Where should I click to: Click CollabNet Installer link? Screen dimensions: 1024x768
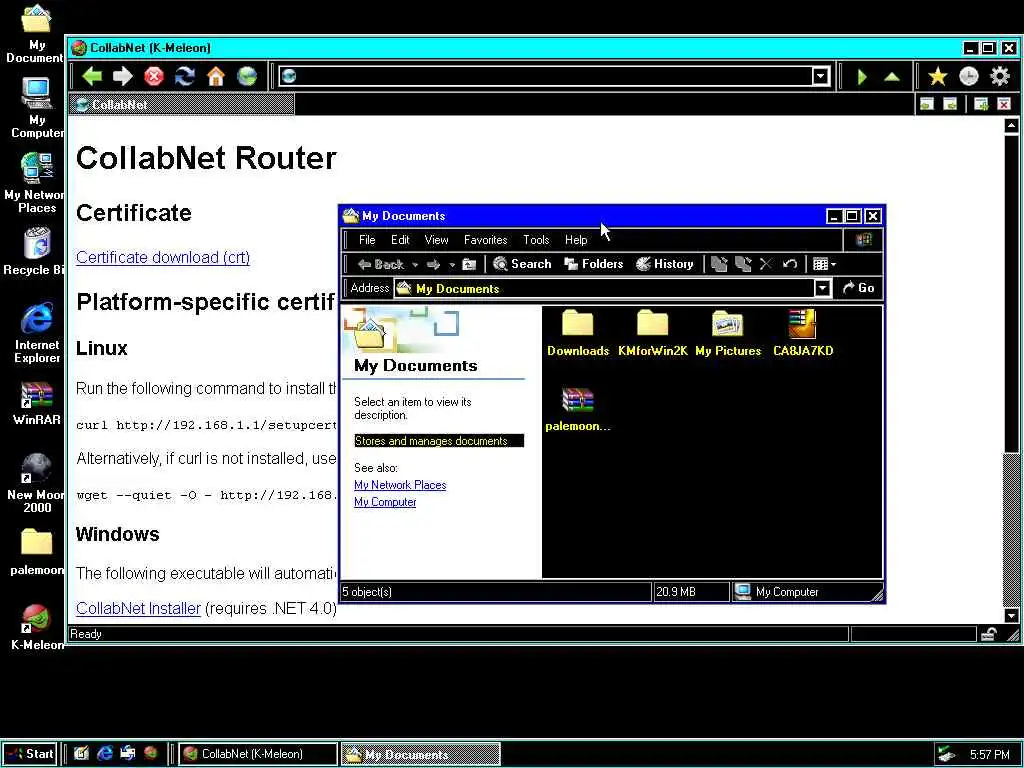[138, 608]
